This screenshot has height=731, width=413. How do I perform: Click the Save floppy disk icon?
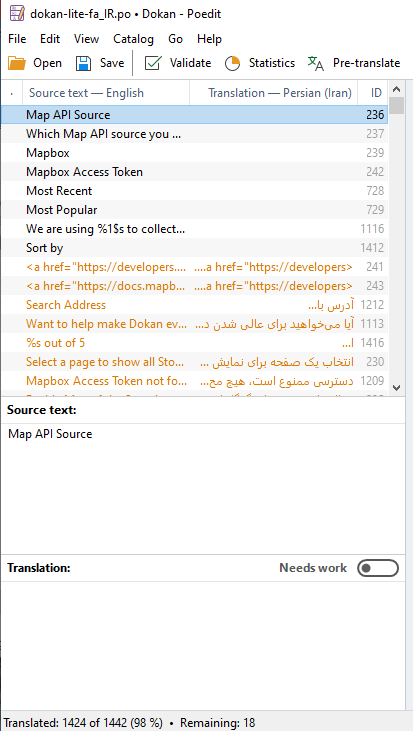coord(83,63)
